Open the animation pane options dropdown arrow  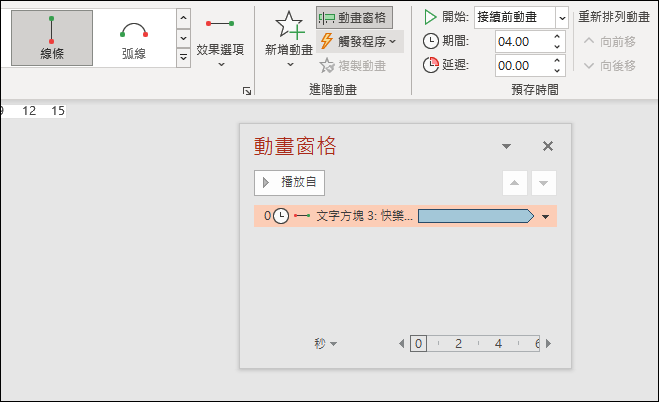pyautogui.click(x=506, y=146)
